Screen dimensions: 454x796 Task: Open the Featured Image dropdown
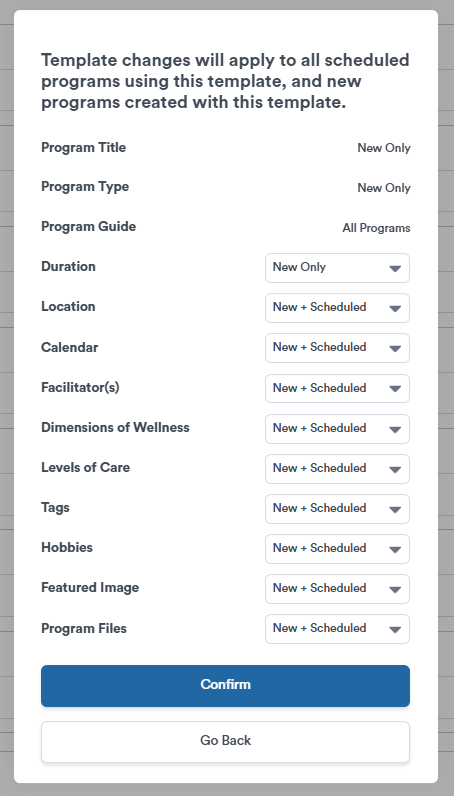pos(337,589)
